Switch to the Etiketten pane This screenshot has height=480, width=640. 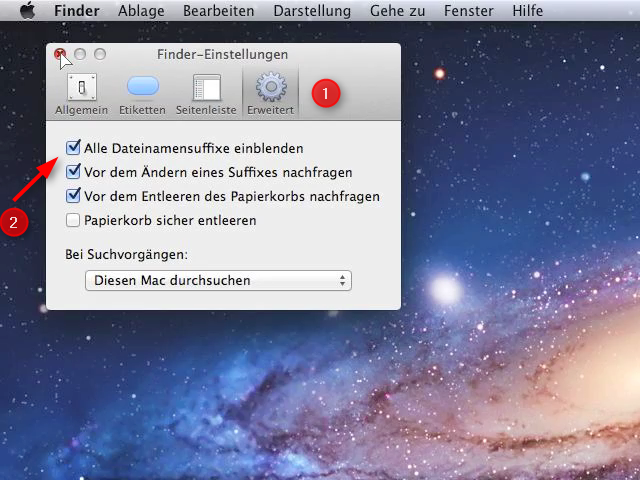pos(142,95)
